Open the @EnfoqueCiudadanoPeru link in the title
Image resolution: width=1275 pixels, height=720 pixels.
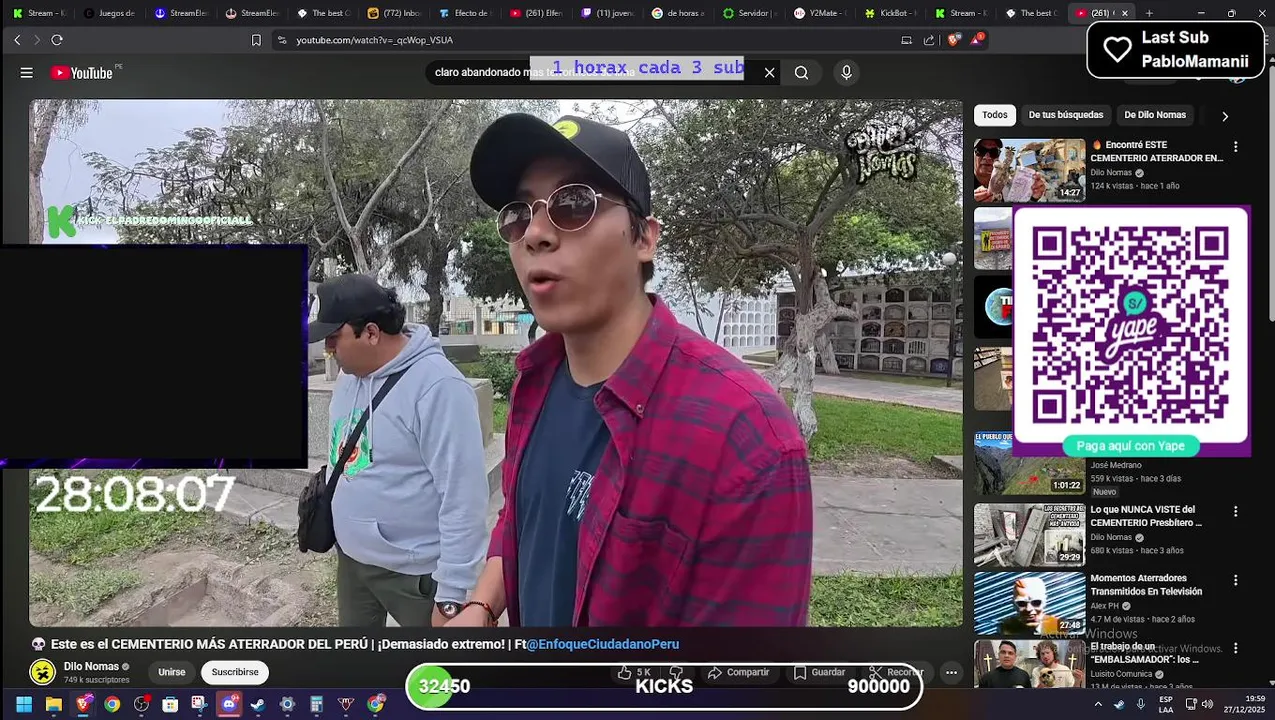click(x=603, y=644)
